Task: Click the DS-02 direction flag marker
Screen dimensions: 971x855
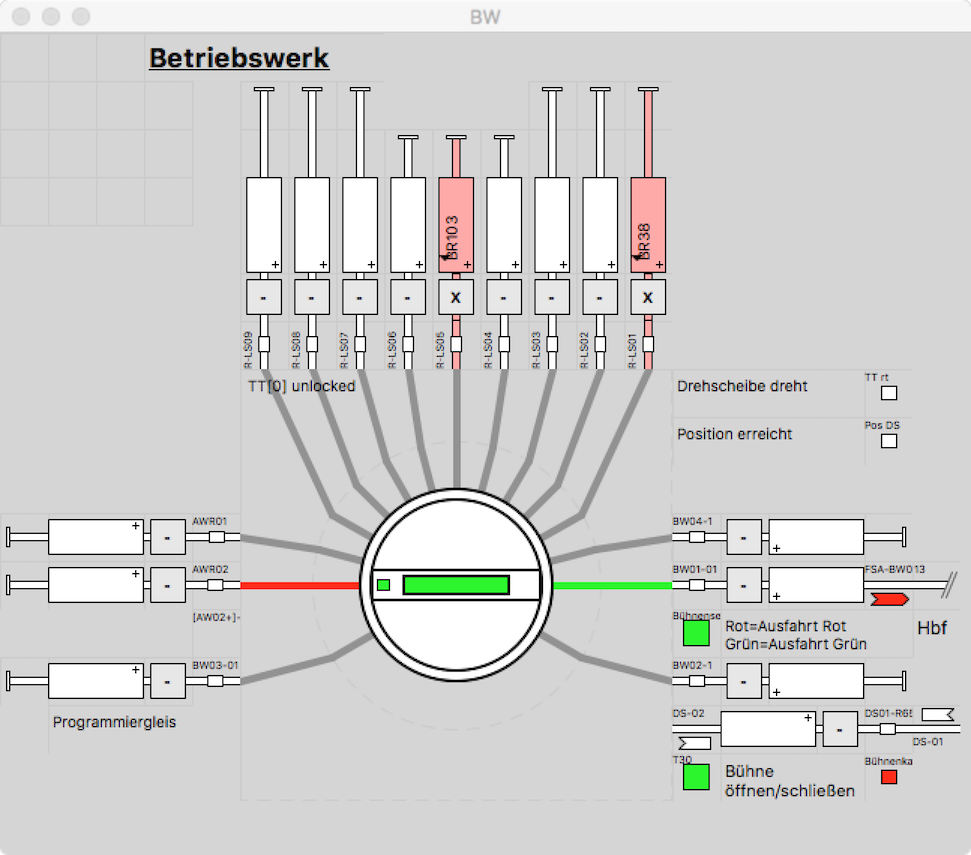Action: pyautogui.click(x=694, y=743)
